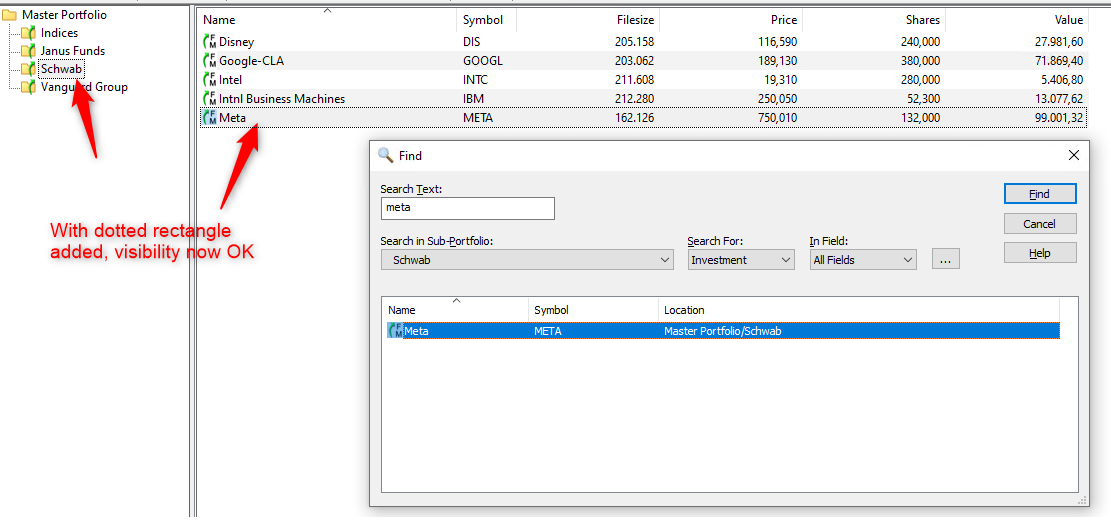Sort main list by Name column
The height and width of the screenshot is (521, 1111).
(327, 20)
